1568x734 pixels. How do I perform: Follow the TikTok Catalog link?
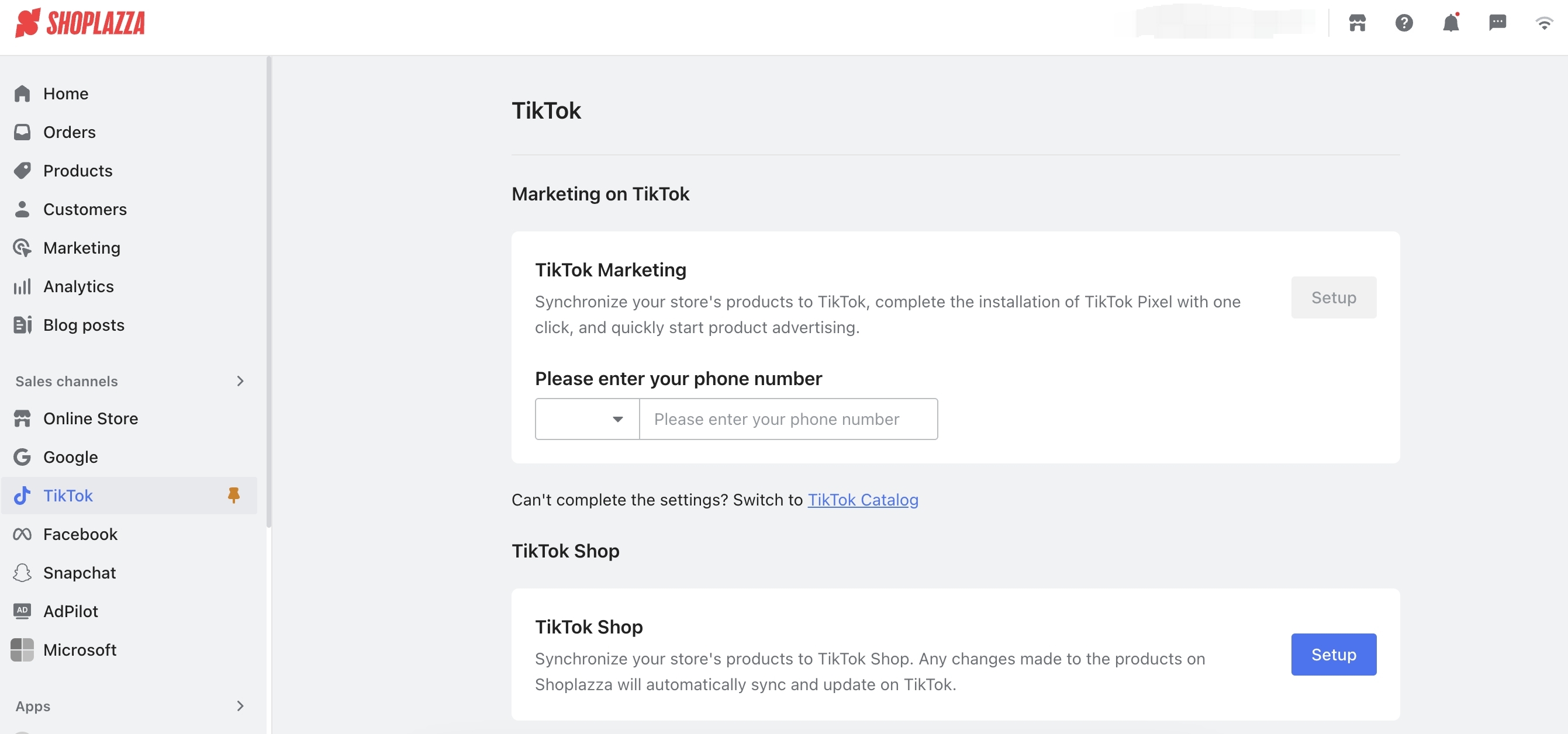pyautogui.click(x=862, y=500)
